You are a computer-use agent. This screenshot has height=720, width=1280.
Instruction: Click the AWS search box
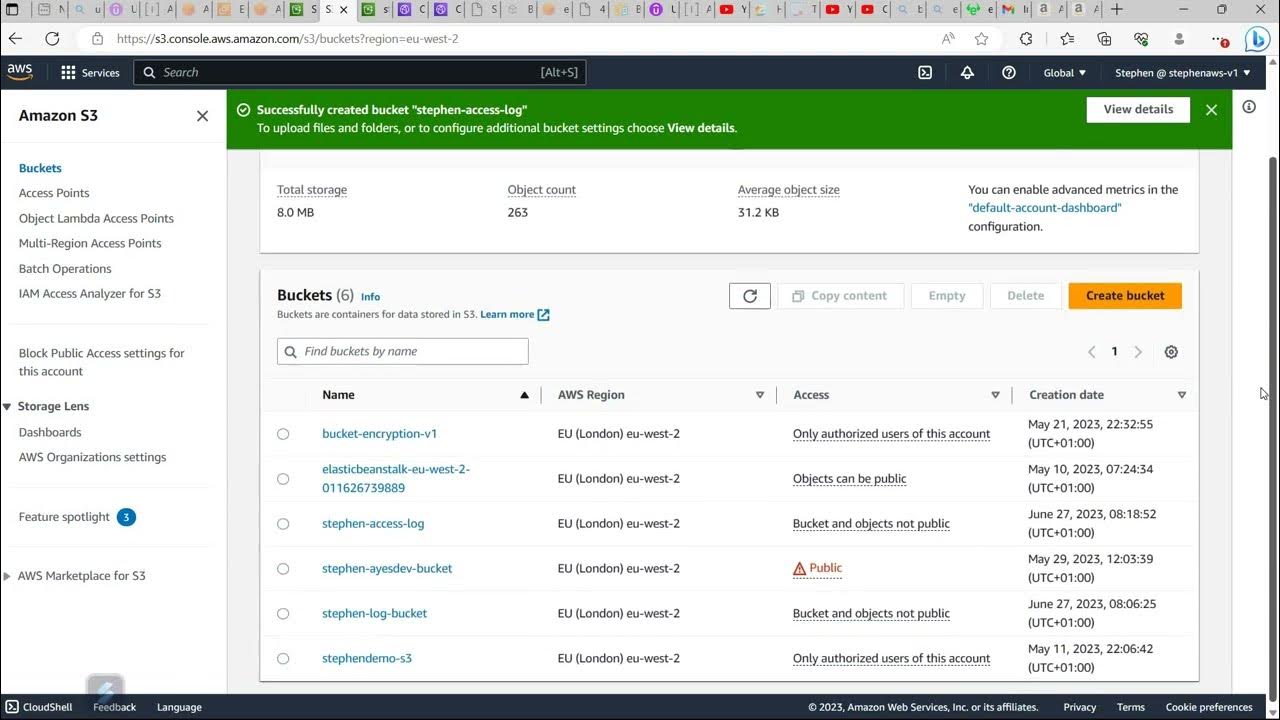point(360,73)
